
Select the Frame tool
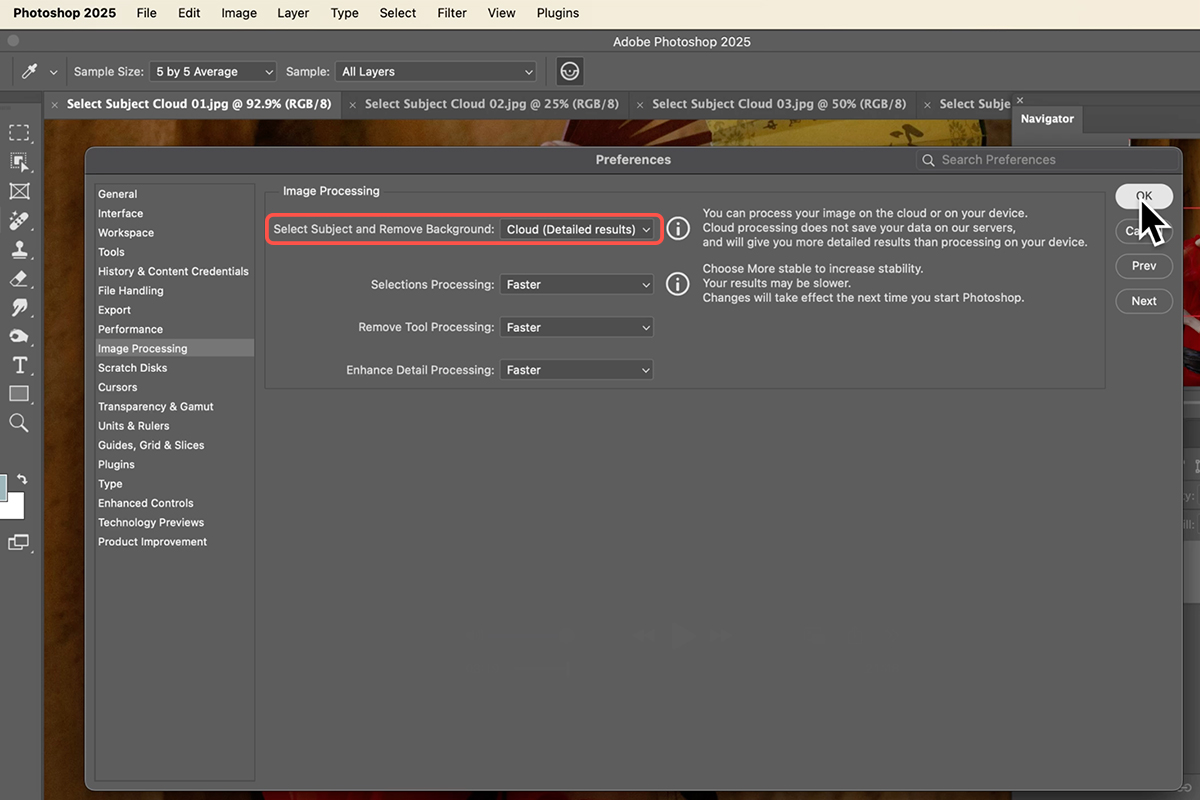tap(19, 191)
